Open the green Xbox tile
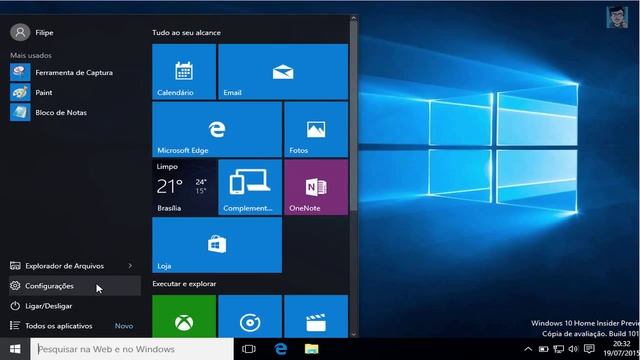The height and width of the screenshot is (360, 640). point(184,317)
